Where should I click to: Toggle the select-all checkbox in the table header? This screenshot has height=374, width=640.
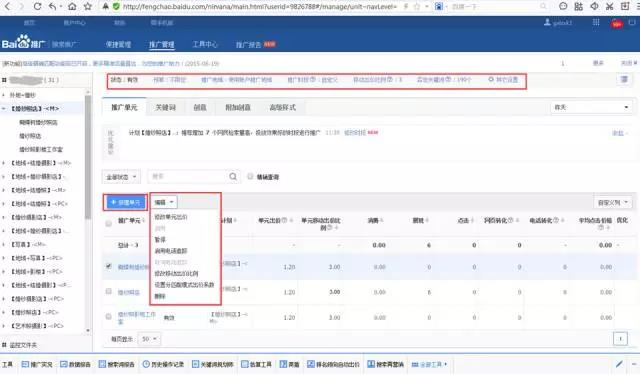(x=108, y=223)
